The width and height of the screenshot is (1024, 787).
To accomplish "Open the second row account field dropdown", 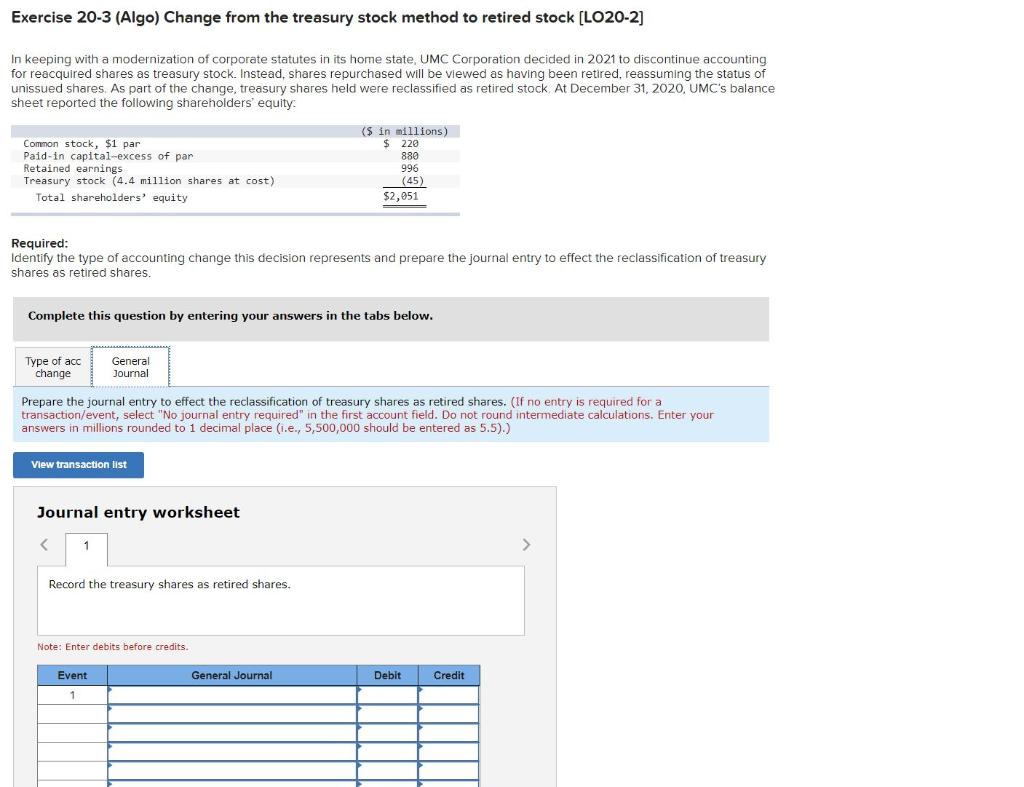I will (x=110, y=710).
